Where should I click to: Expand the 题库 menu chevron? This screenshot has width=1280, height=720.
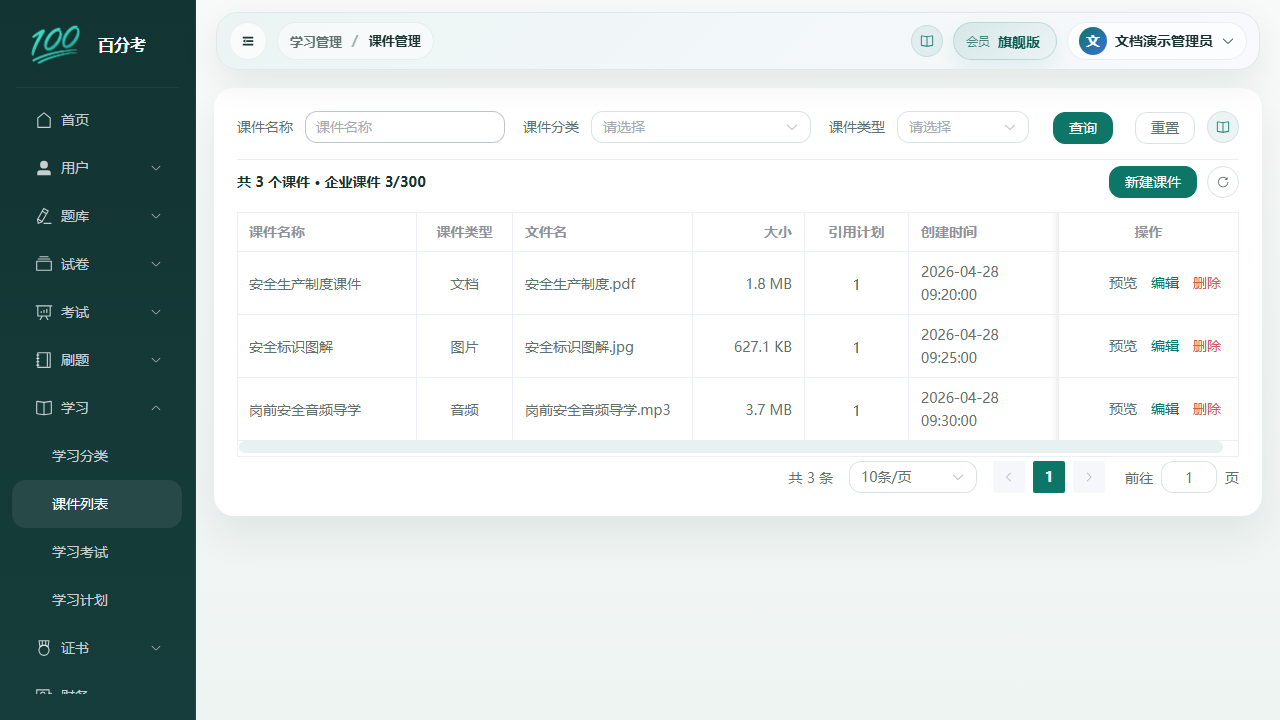(156, 216)
